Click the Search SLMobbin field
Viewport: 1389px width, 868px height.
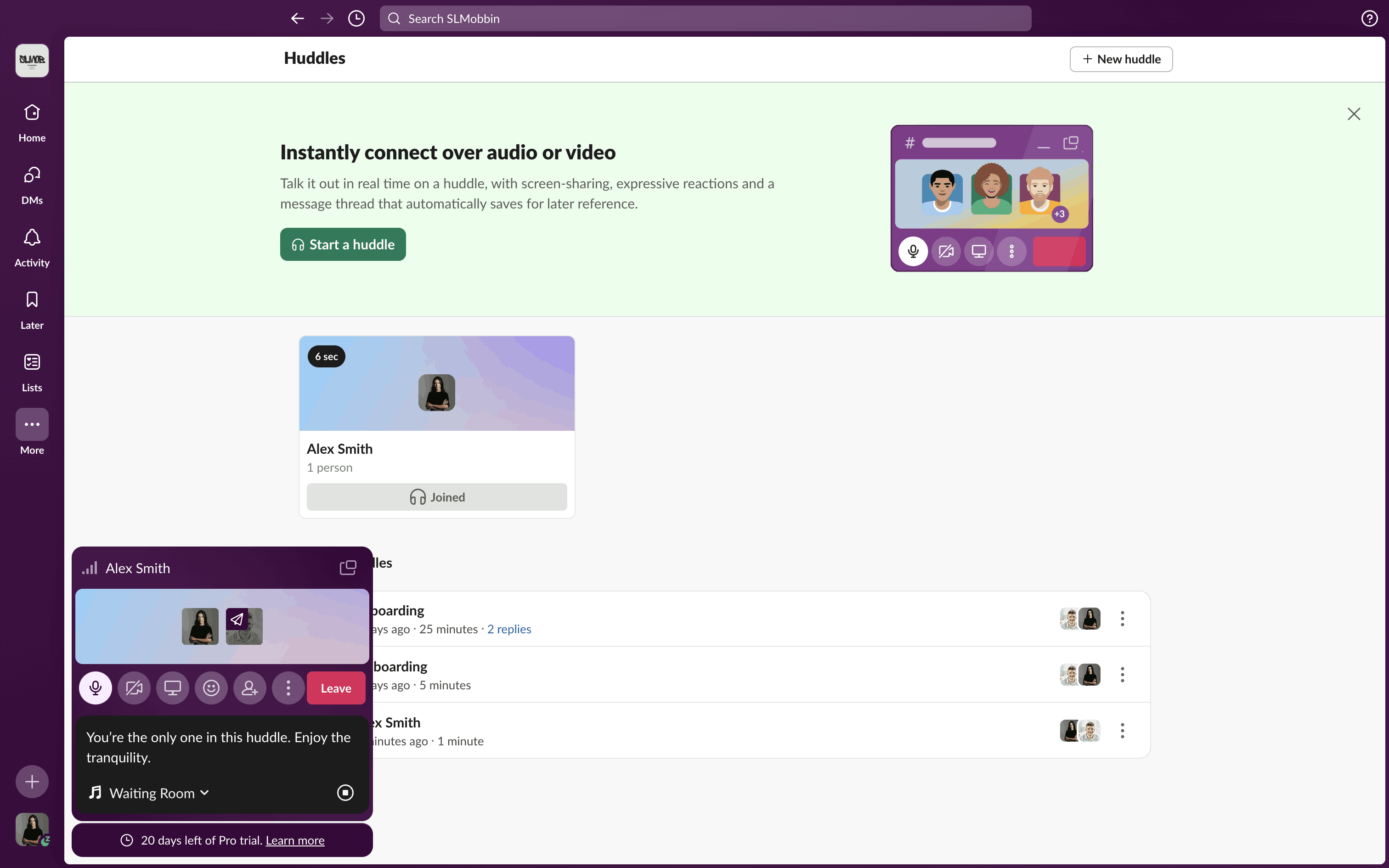(705, 18)
